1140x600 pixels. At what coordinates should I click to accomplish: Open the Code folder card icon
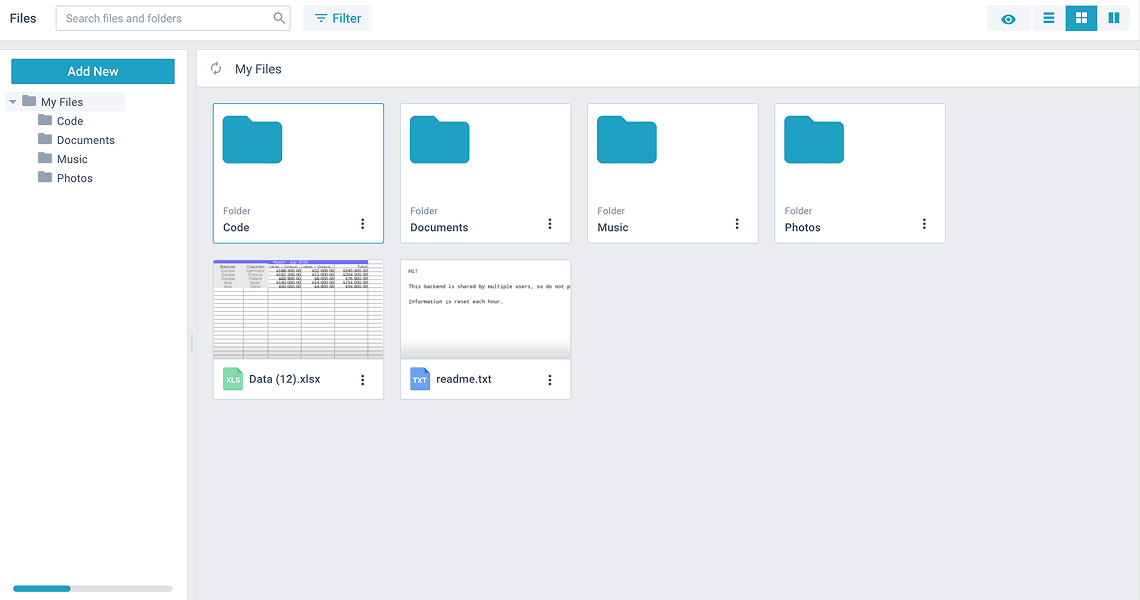tap(252, 140)
